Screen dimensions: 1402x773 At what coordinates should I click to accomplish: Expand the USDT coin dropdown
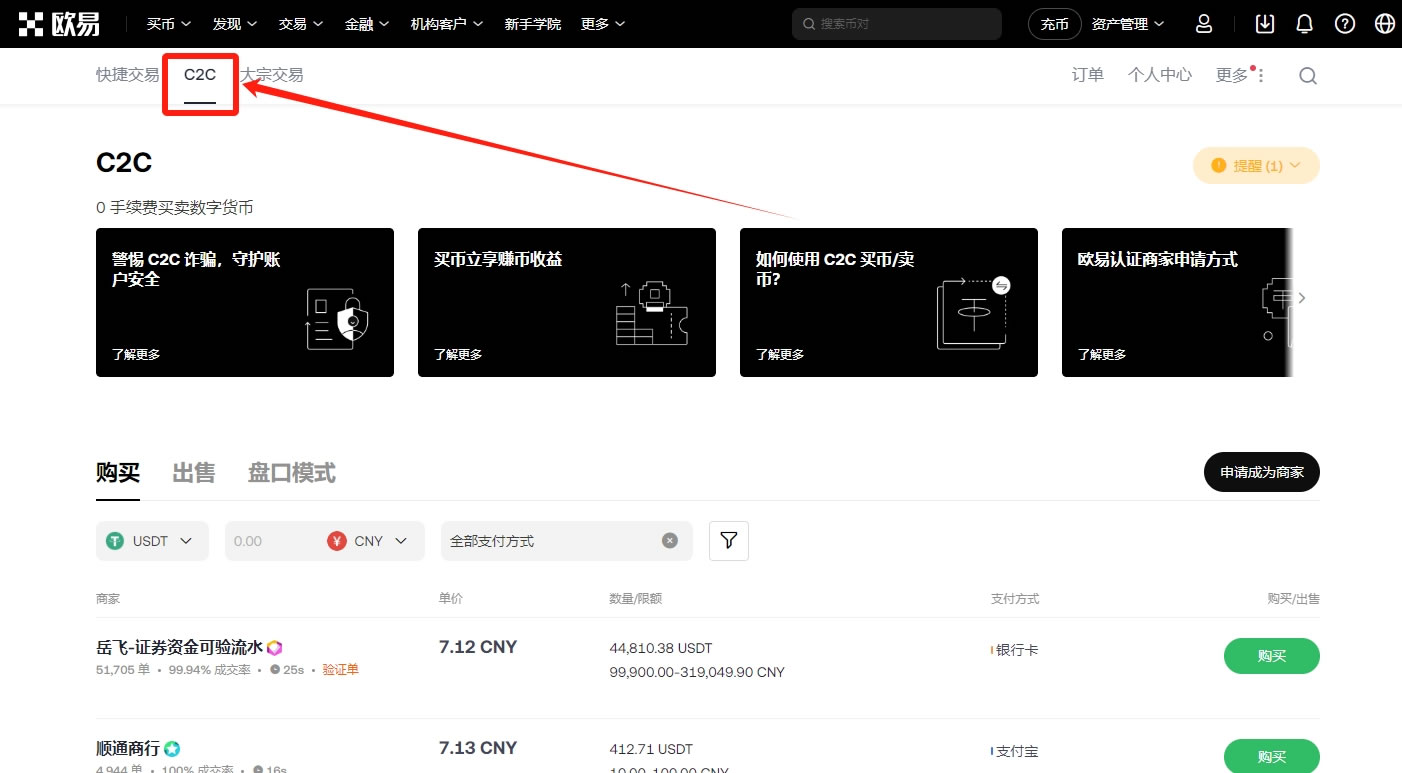[152, 541]
